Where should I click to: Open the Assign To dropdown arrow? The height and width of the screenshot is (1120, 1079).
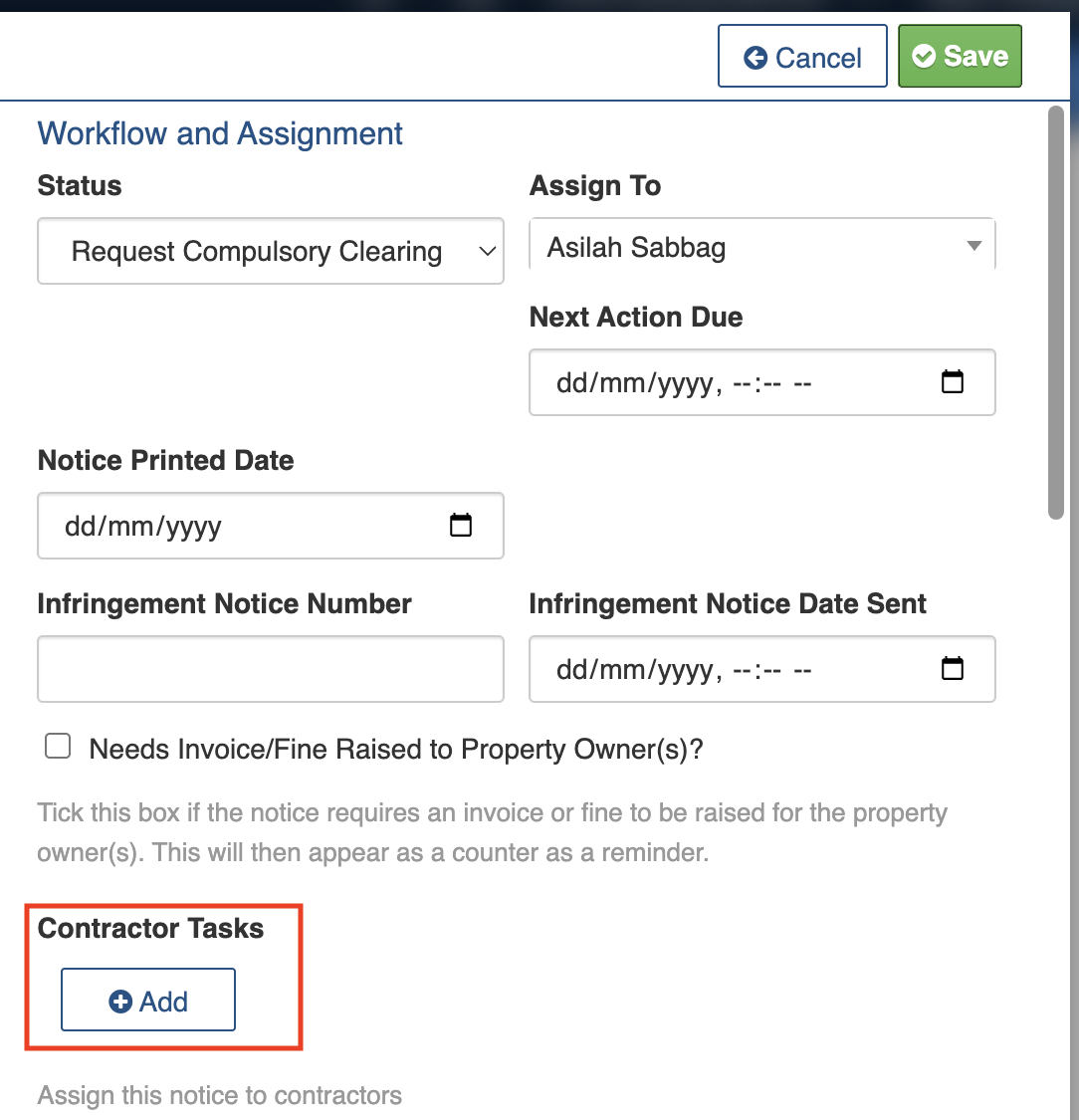tap(974, 246)
